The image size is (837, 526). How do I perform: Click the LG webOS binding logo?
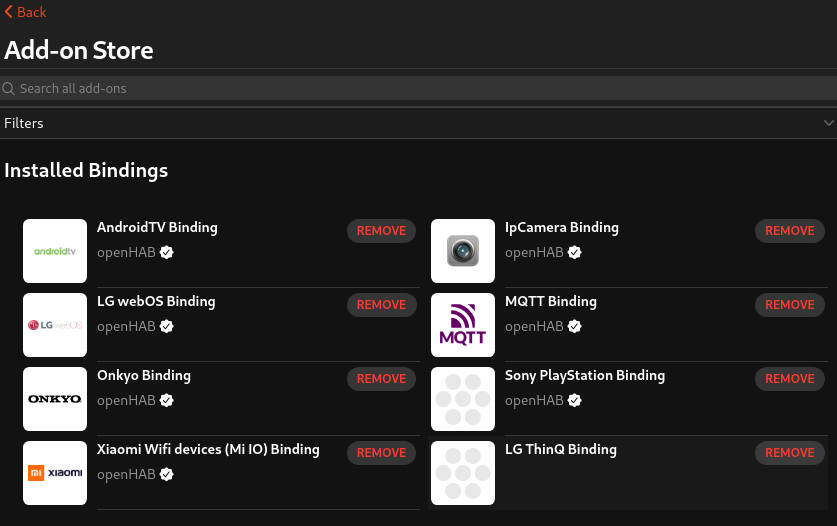[55, 325]
